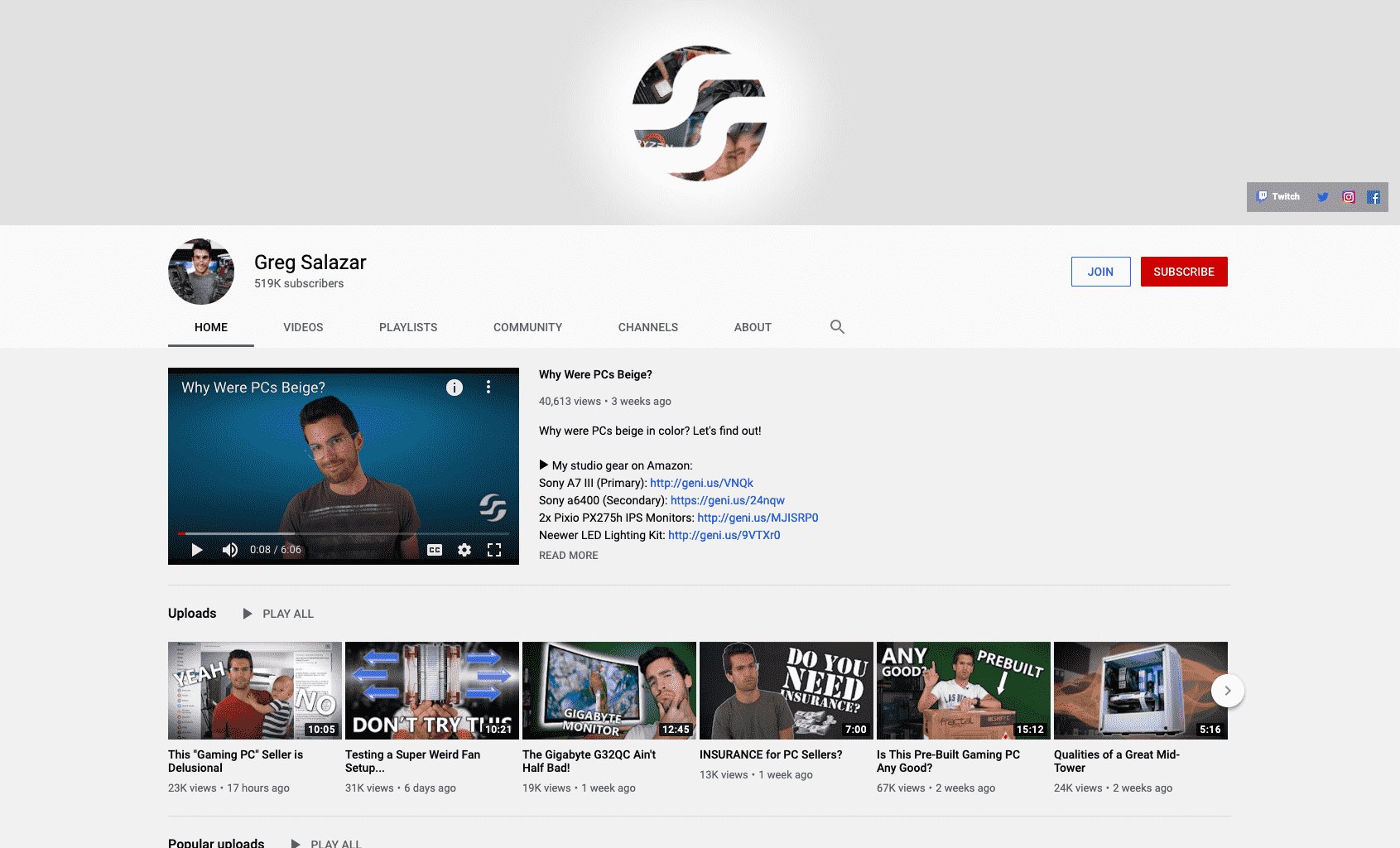Open the Facebook icon in banner
The width and height of the screenshot is (1400, 848).
tap(1374, 197)
